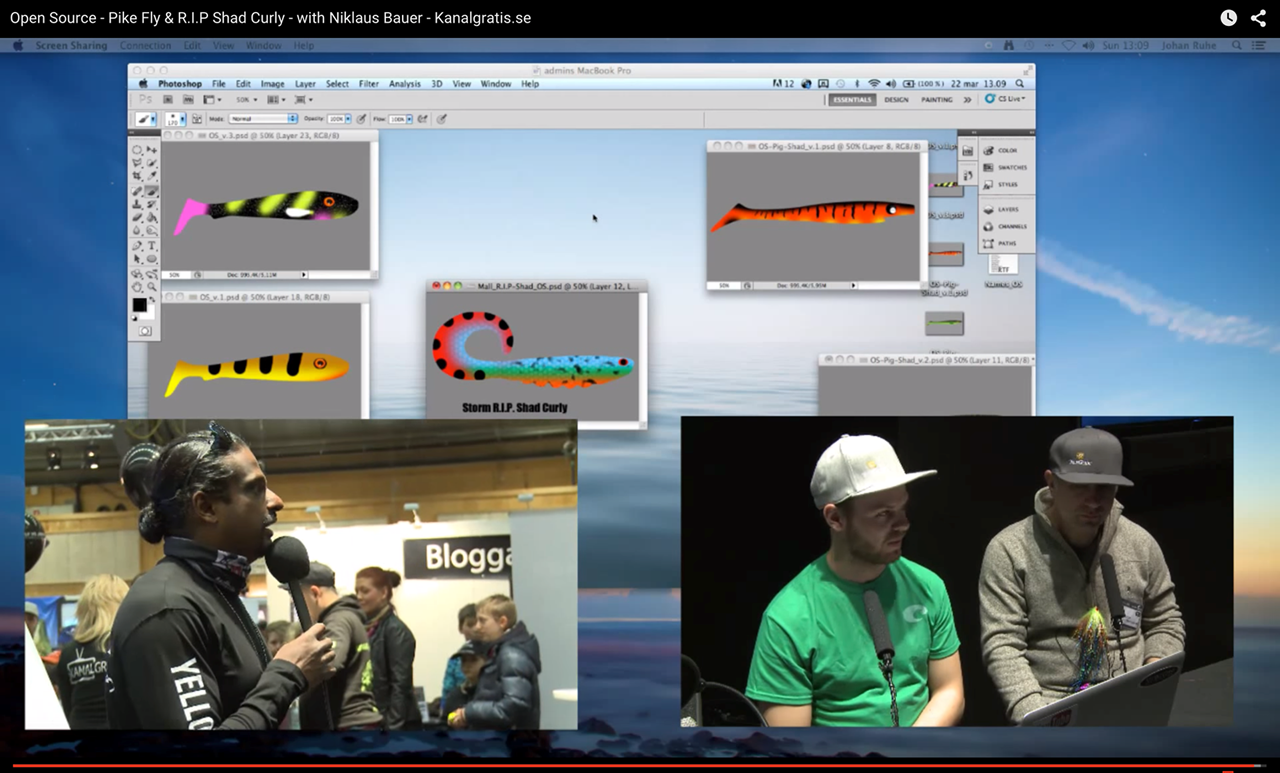The image size is (1280, 773).
Task: Select the Type tool
Action: 152,245
